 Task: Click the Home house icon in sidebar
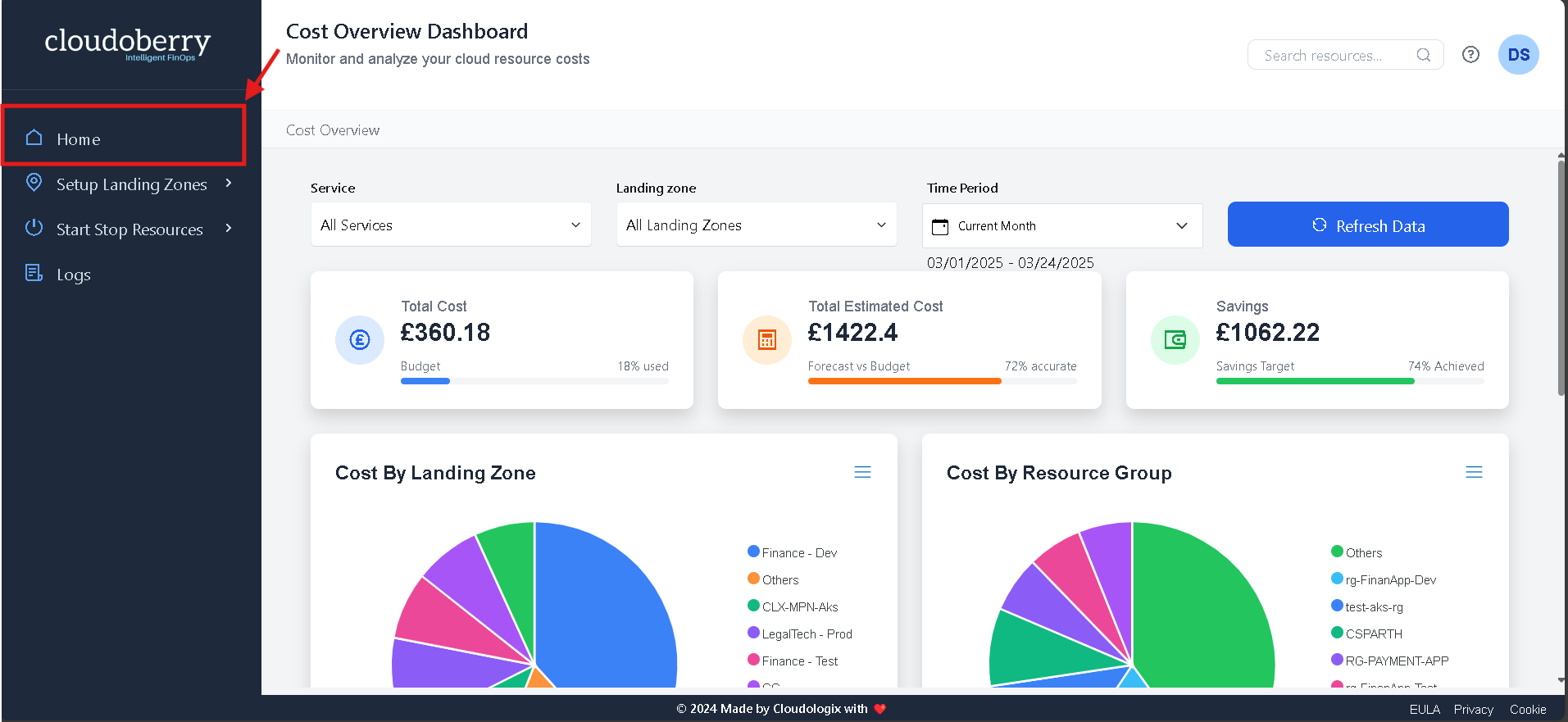coord(34,138)
